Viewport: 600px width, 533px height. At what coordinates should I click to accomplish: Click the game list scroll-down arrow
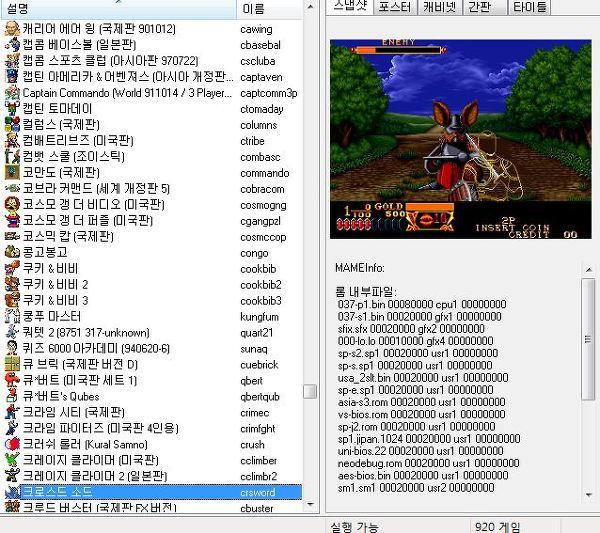click(310, 505)
